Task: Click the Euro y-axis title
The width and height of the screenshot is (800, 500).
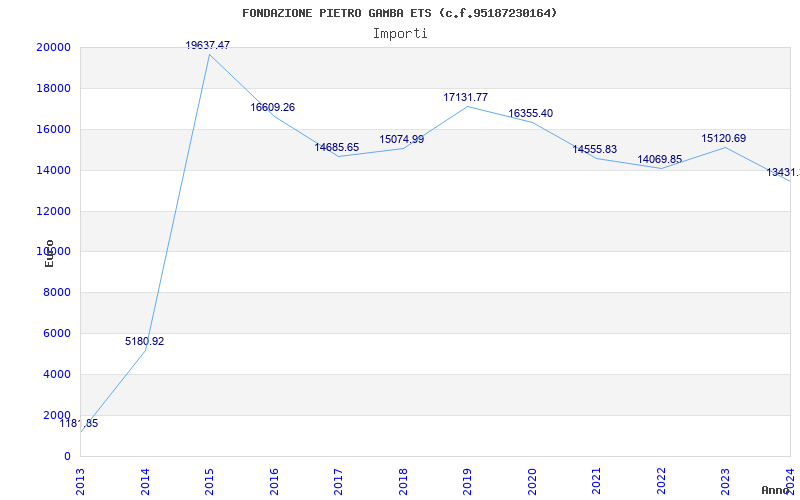Action: (x=49, y=253)
